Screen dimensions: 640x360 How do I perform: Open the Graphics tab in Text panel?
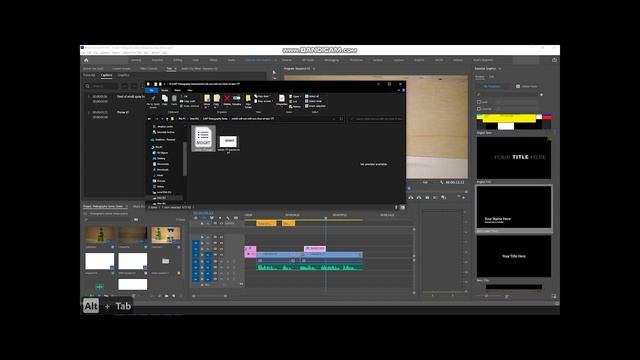pyautogui.click(x=123, y=75)
